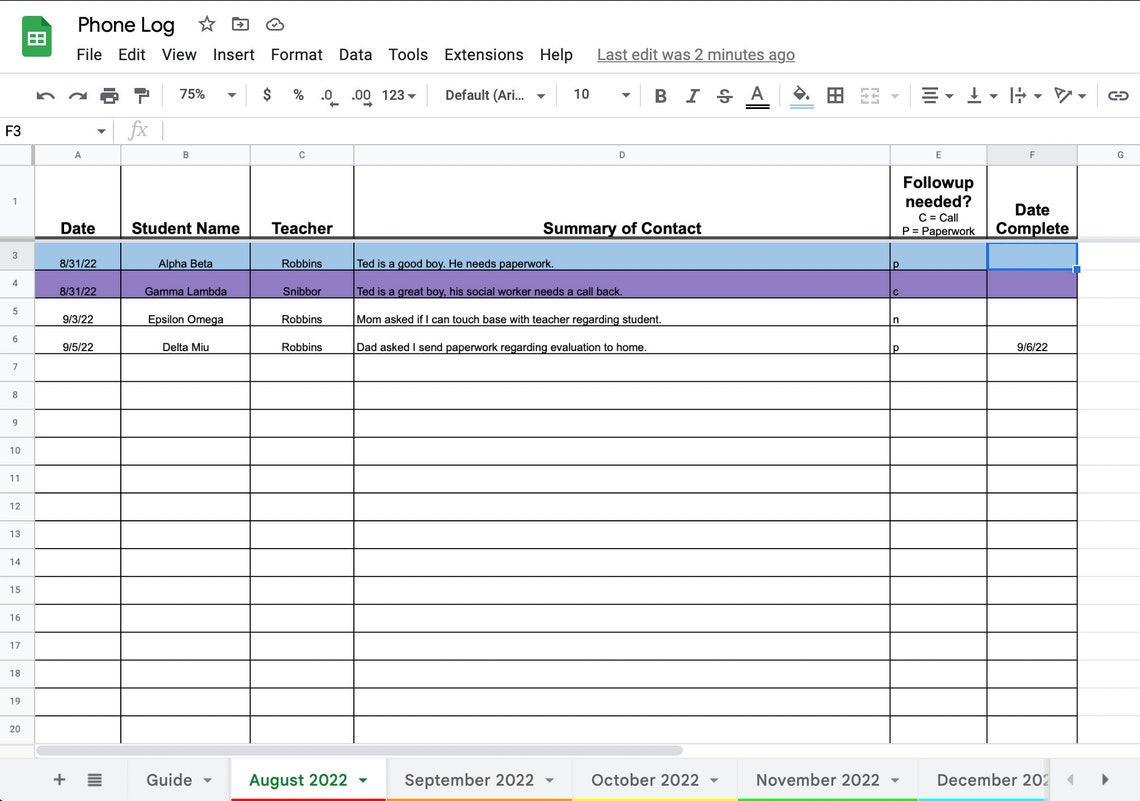Viewport: 1140px width, 801px height.
Task: Toggle bold formatting
Action: (x=660, y=95)
